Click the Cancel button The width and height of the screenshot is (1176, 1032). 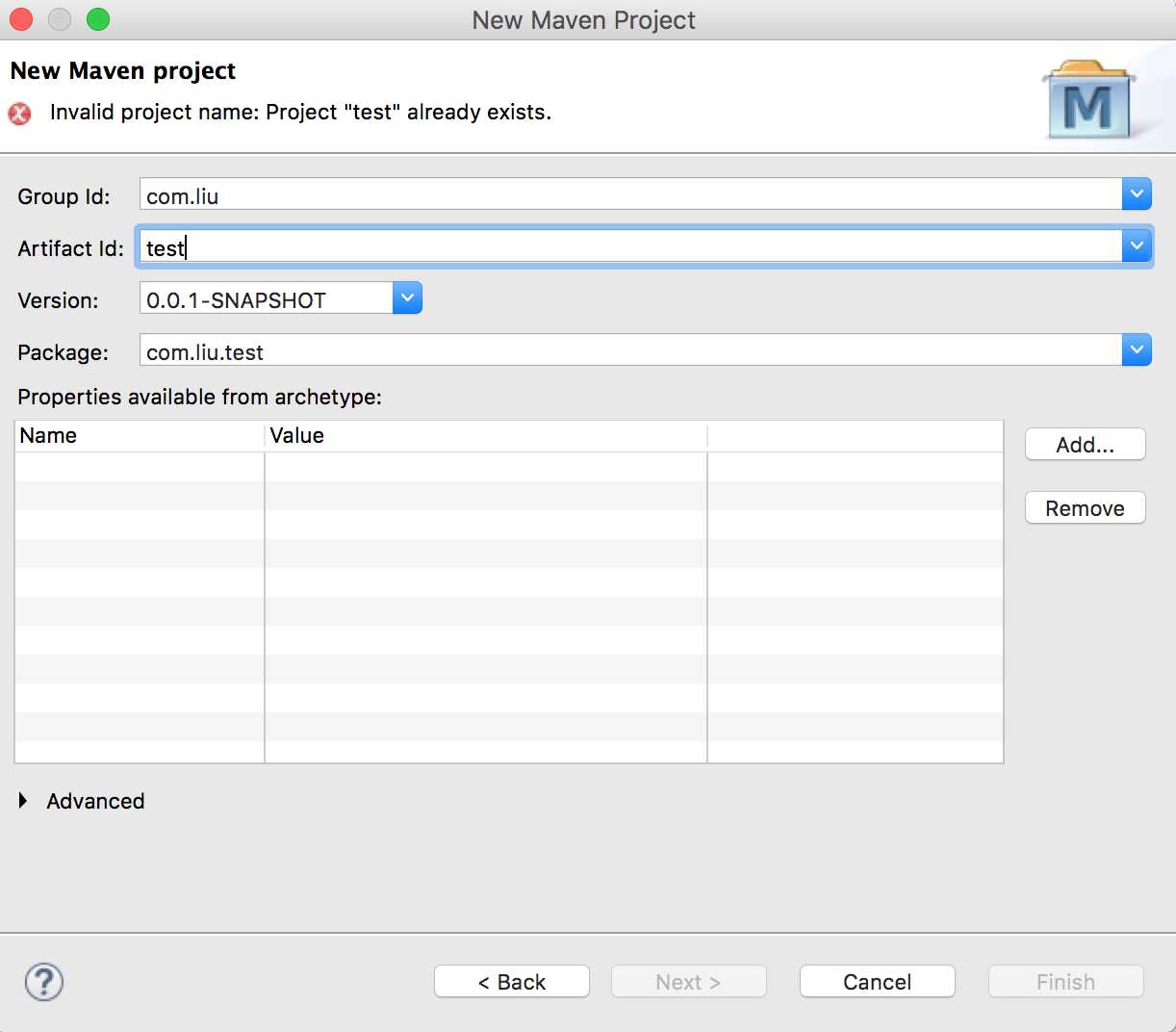(x=878, y=982)
